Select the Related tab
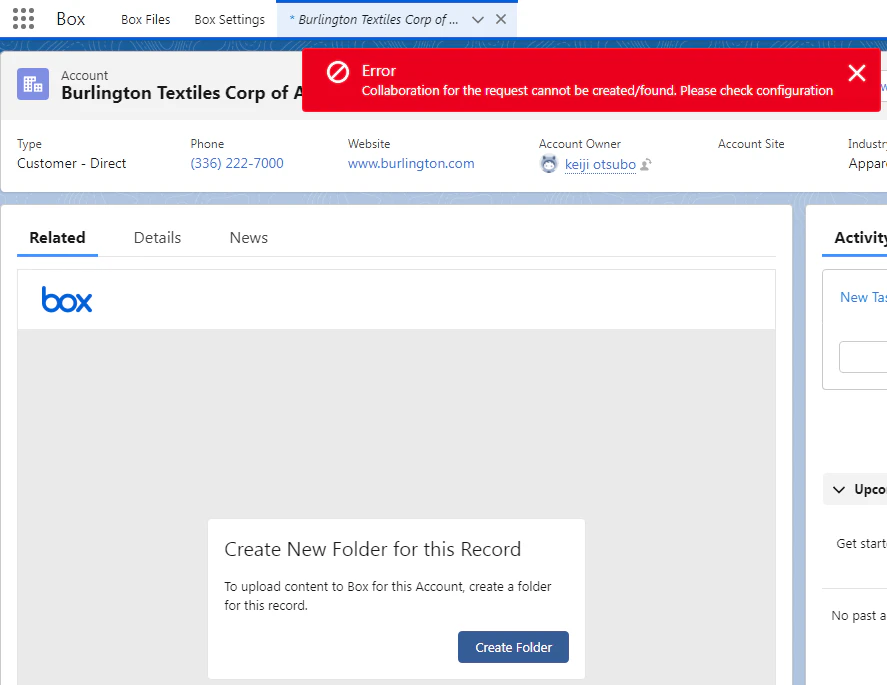 (x=57, y=238)
